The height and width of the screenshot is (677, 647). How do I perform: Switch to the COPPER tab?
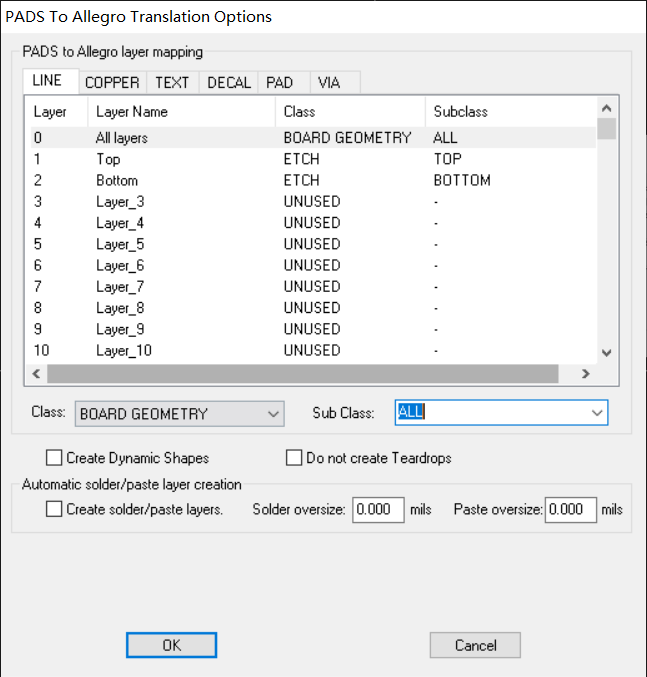[112, 82]
